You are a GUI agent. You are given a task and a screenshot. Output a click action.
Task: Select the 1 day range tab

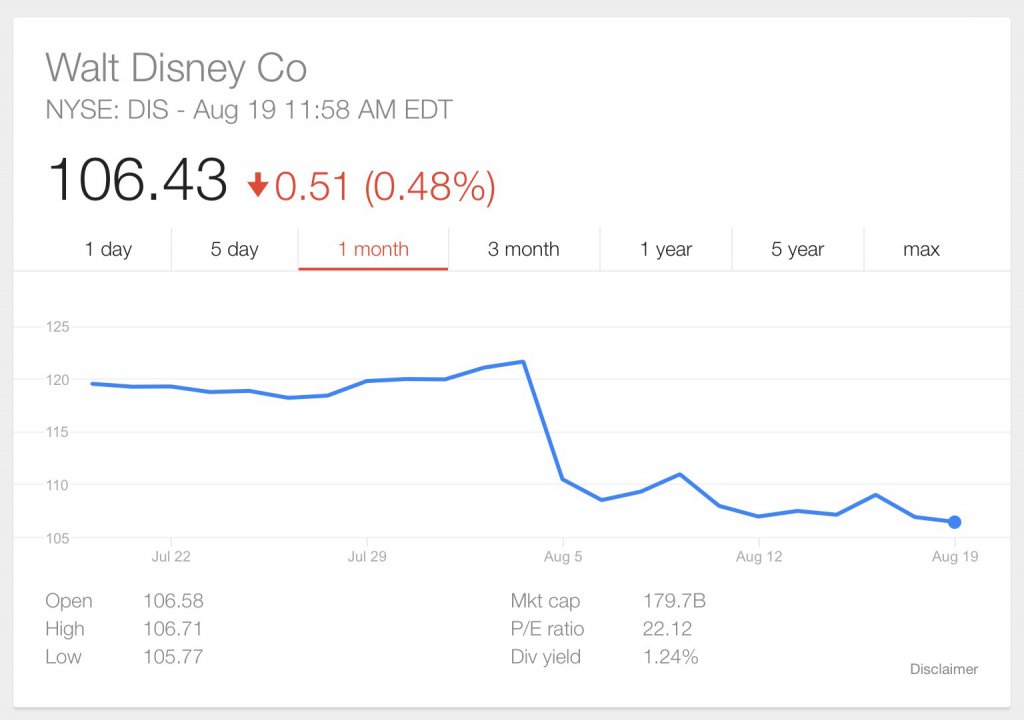[x=108, y=249]
